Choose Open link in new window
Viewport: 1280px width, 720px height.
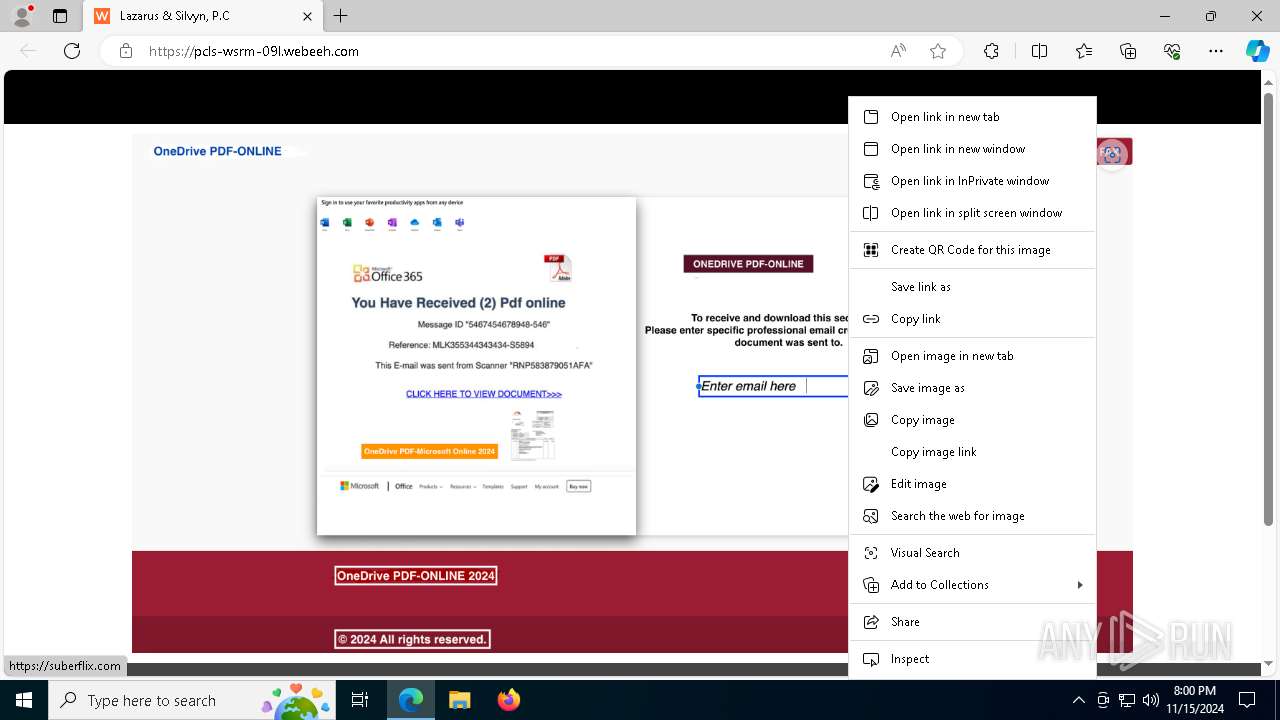pos(972,149)
